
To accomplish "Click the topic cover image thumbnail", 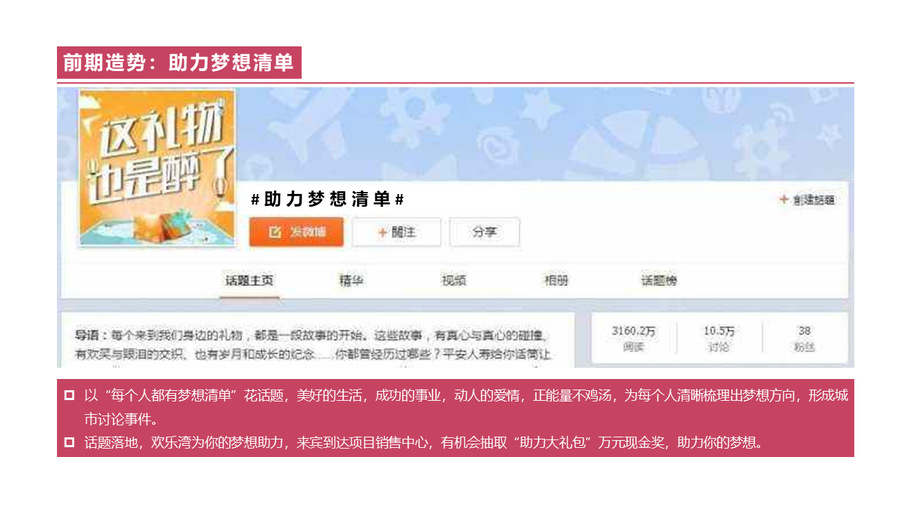I will click(x=157, y=168).
